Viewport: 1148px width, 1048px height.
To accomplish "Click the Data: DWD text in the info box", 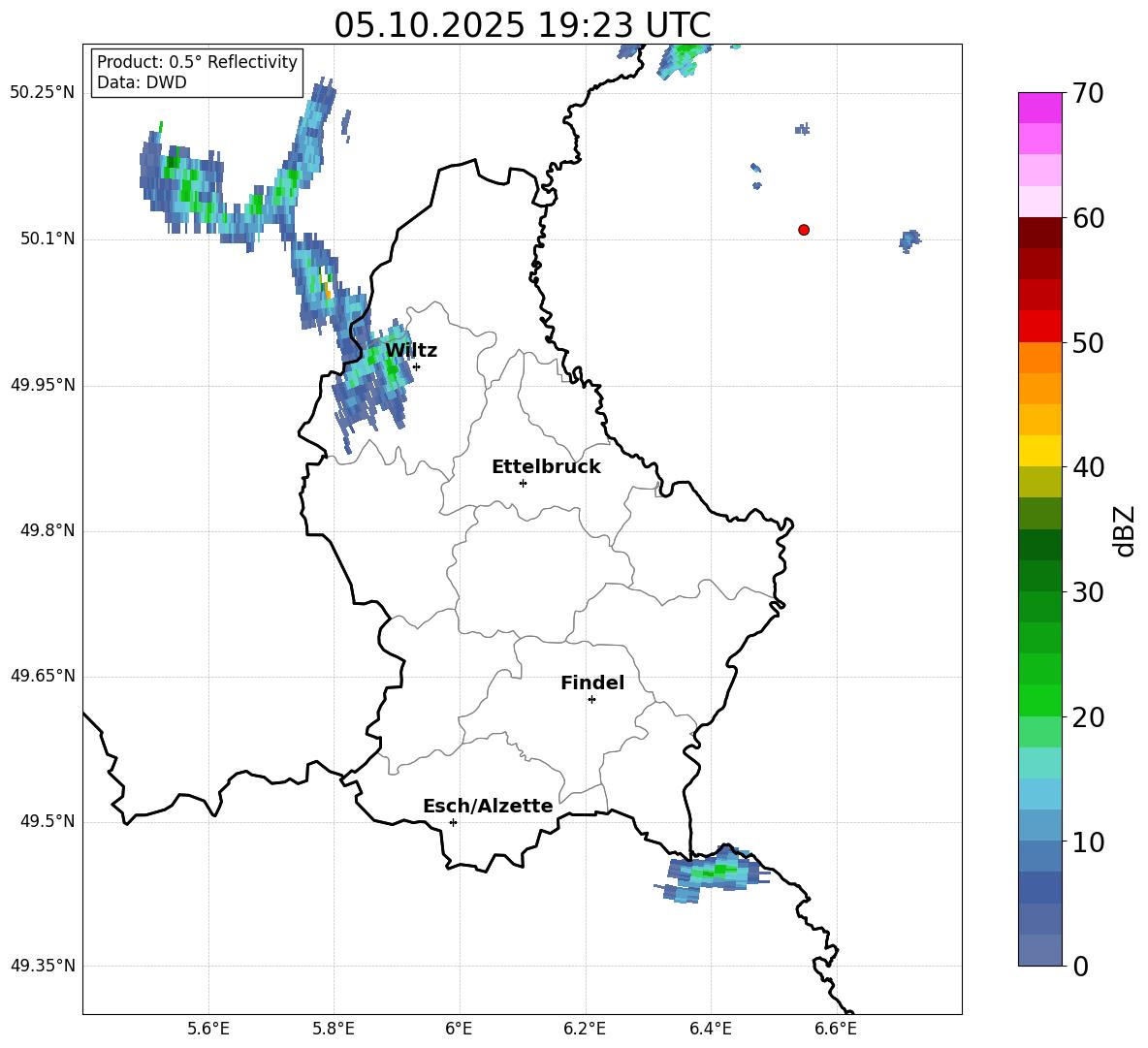I will coord(142,83).
